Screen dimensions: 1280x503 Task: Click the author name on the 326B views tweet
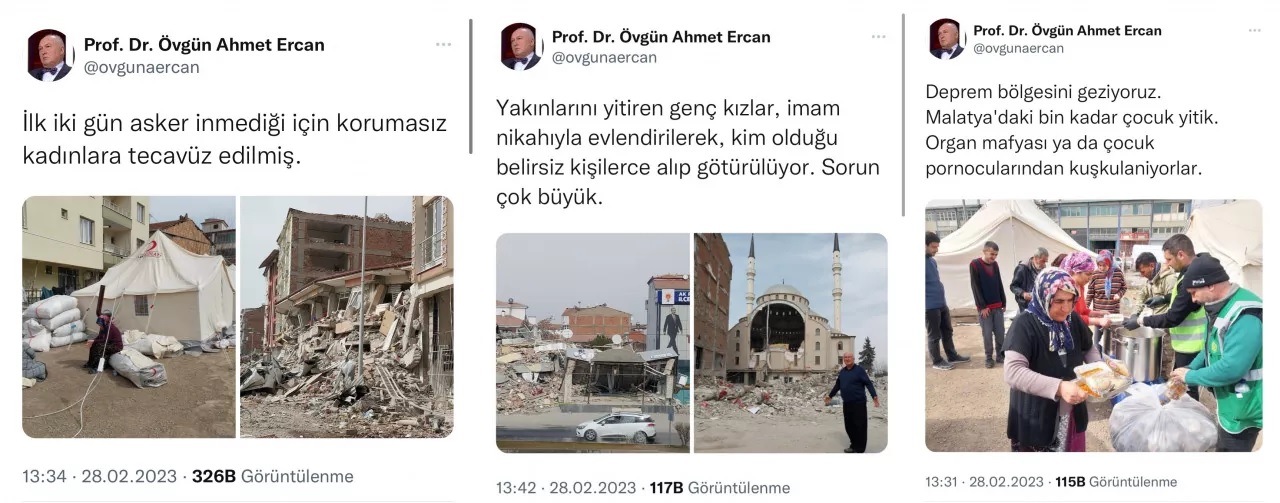[204, 45]
